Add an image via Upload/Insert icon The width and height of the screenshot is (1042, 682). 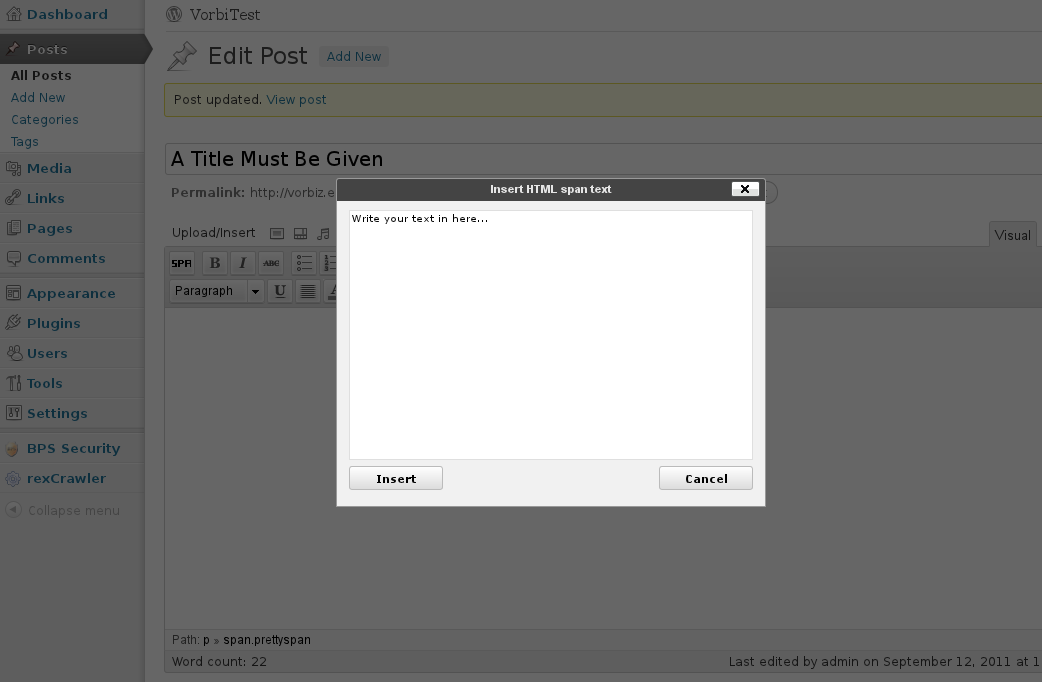point(277,233)
